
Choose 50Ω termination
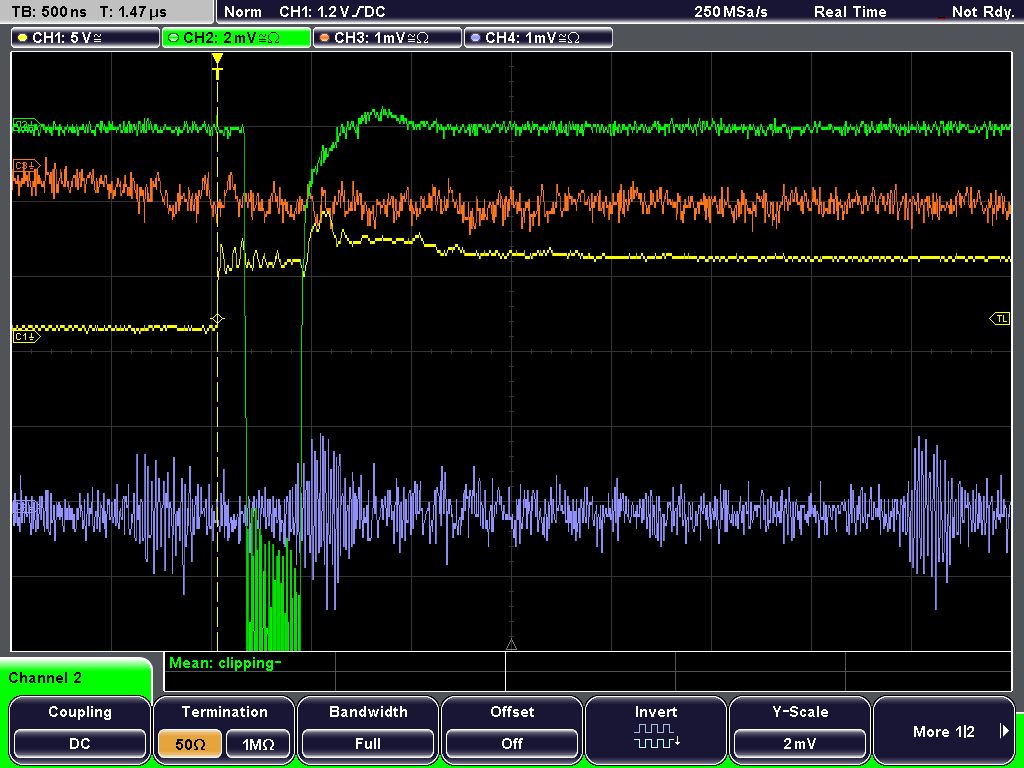(x=190, y=744)
